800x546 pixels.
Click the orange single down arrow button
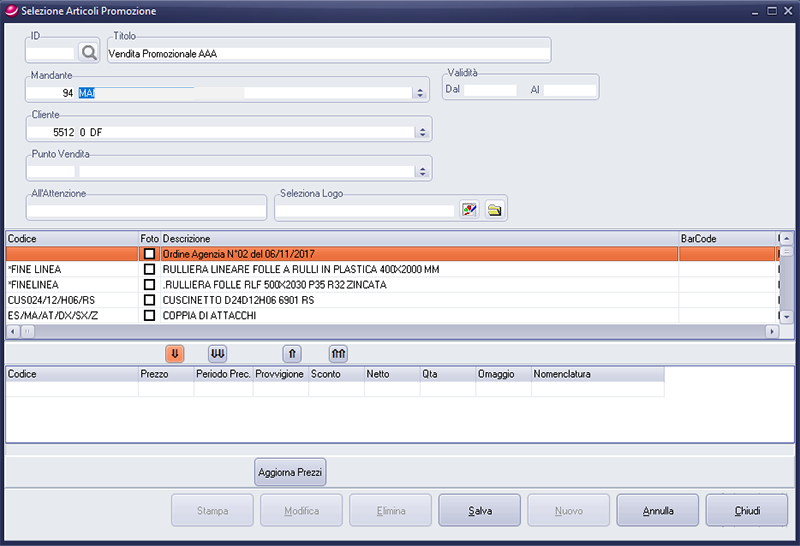(174, 353)
